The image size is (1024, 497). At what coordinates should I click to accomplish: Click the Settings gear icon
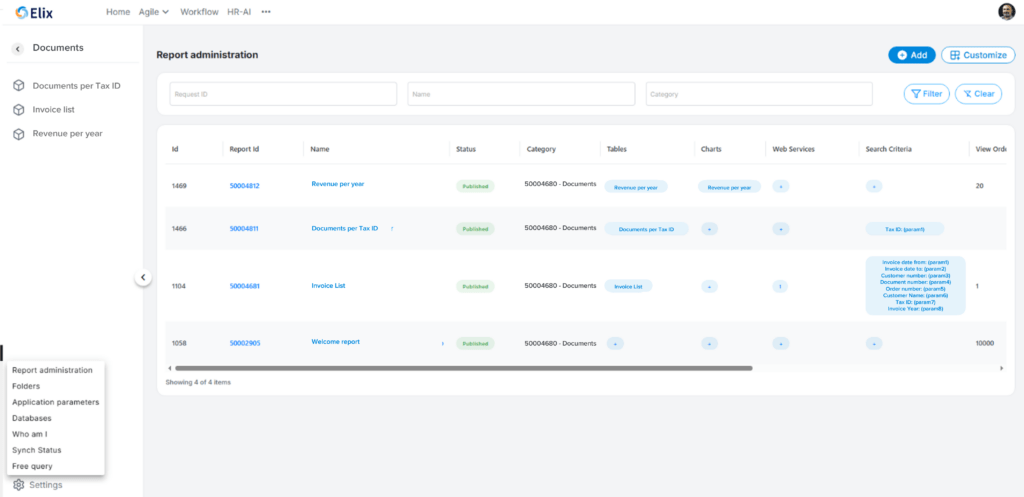pyautogui.click(x=19, y=485)
